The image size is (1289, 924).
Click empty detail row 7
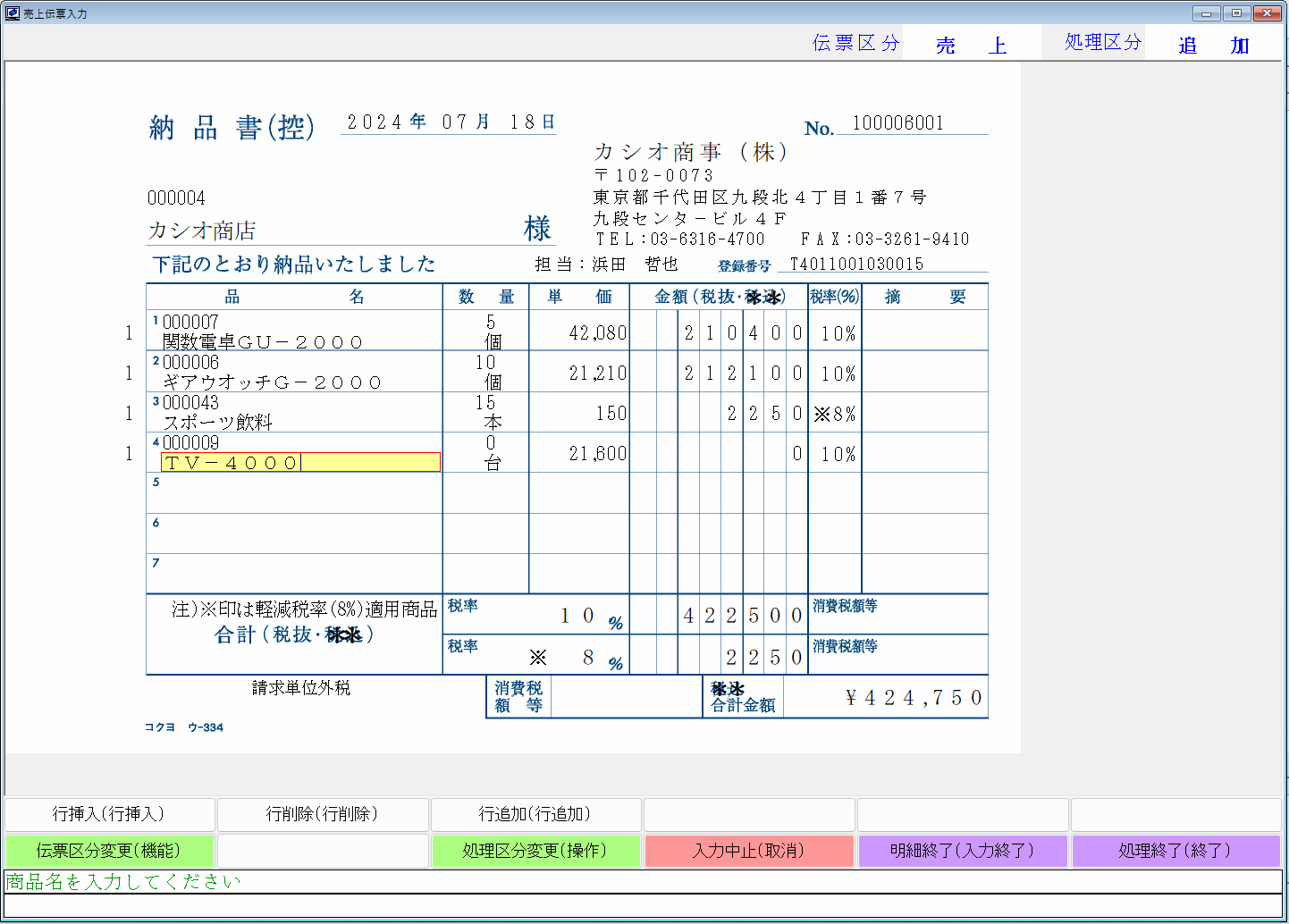point(567,574)
